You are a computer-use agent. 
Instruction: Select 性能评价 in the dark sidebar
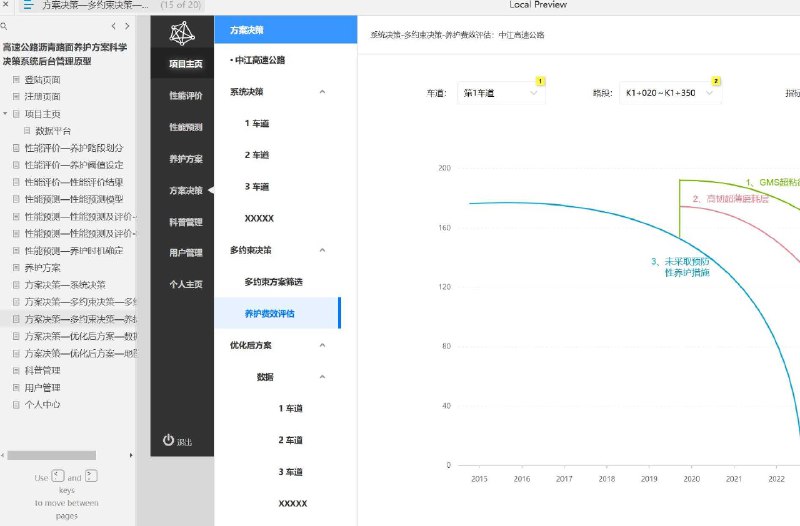click(186, 95)
